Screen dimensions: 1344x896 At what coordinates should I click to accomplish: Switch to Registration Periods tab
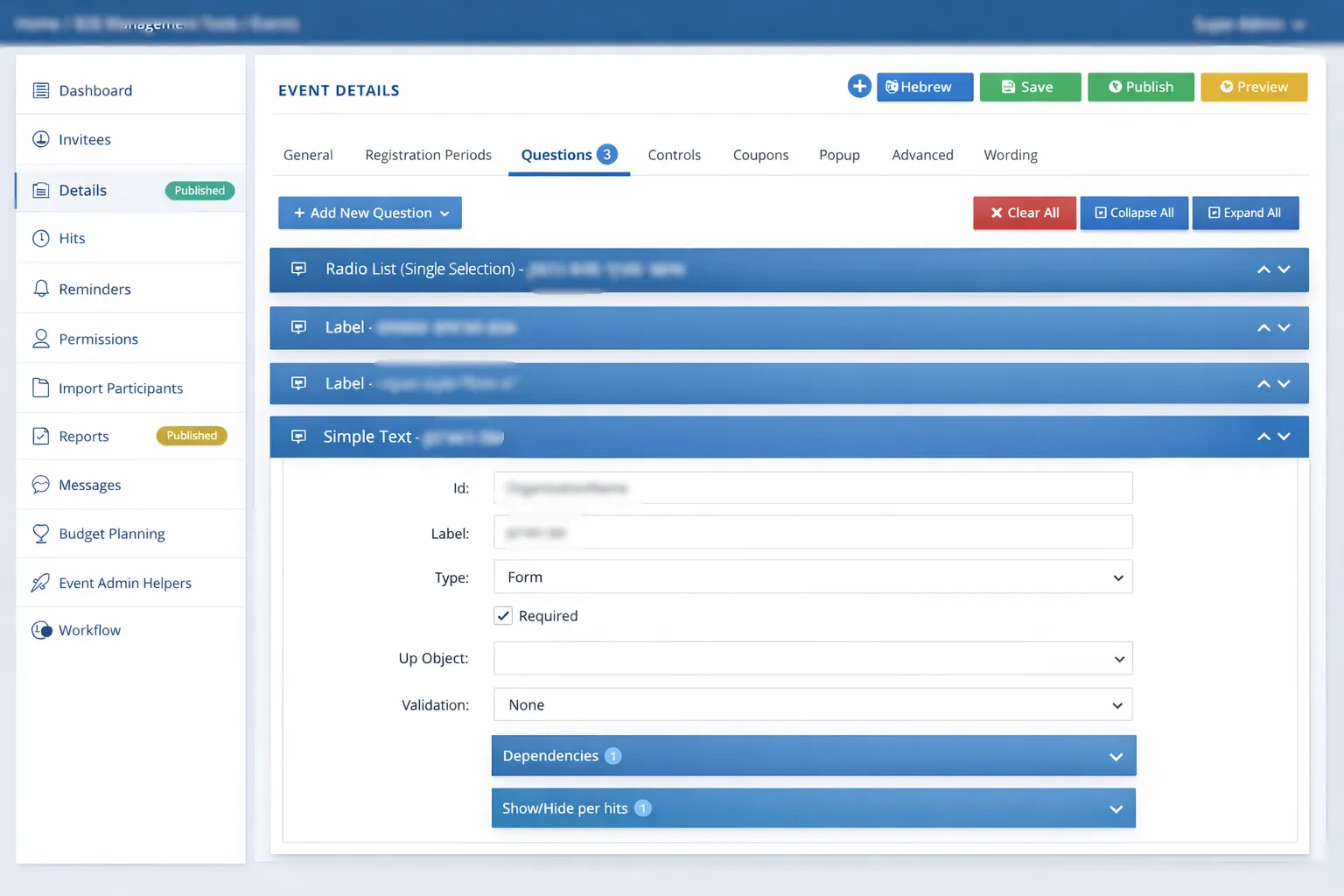[428, 155]
